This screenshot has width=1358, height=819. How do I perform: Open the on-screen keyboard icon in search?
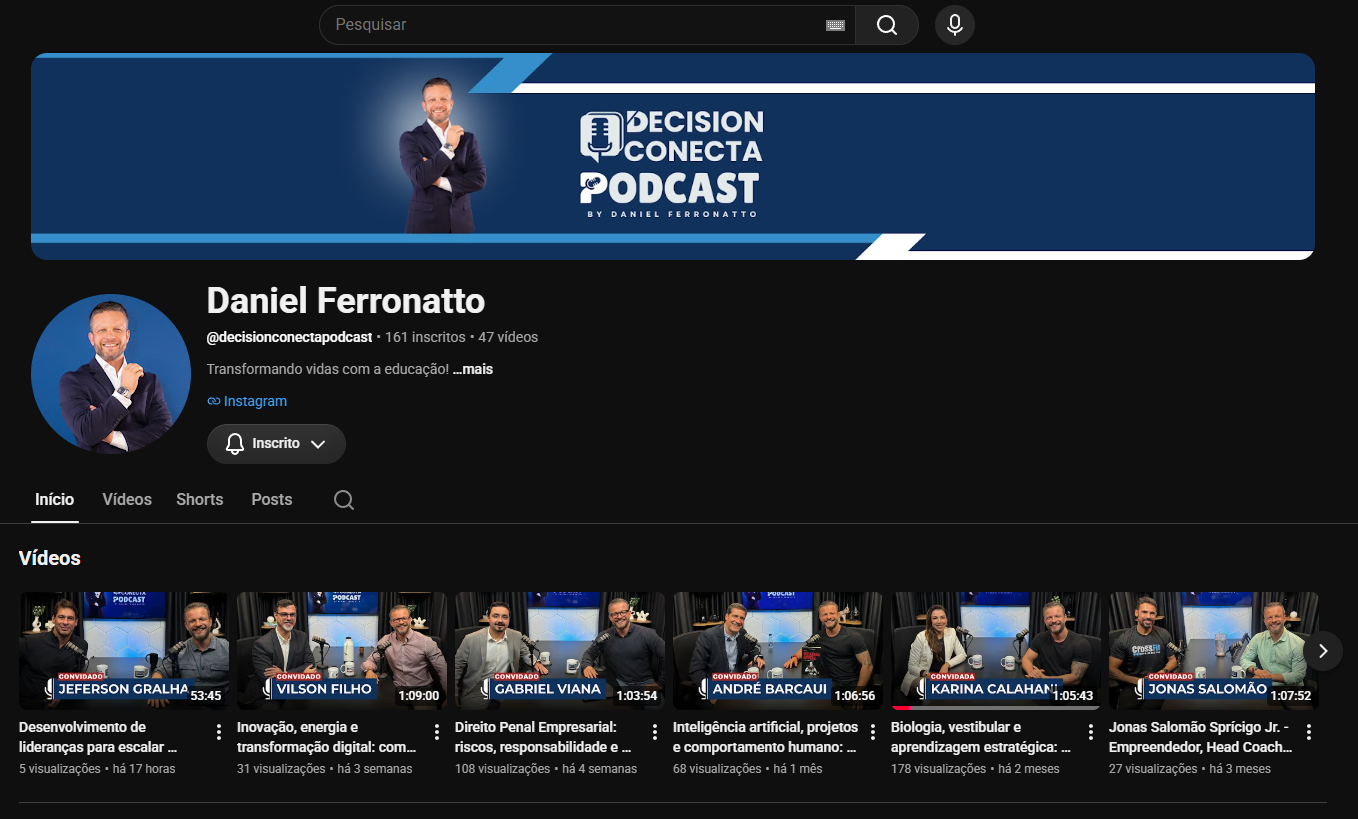[x=836, y=25]
